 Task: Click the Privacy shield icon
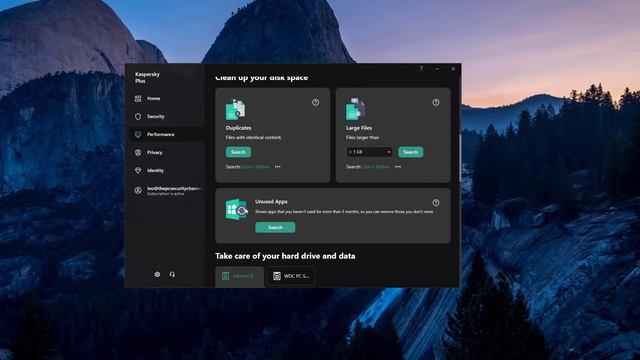138,152
